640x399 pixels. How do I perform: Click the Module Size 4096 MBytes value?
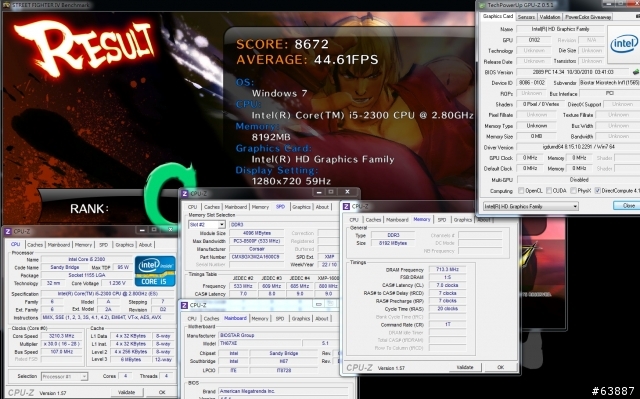pos(256,233)
